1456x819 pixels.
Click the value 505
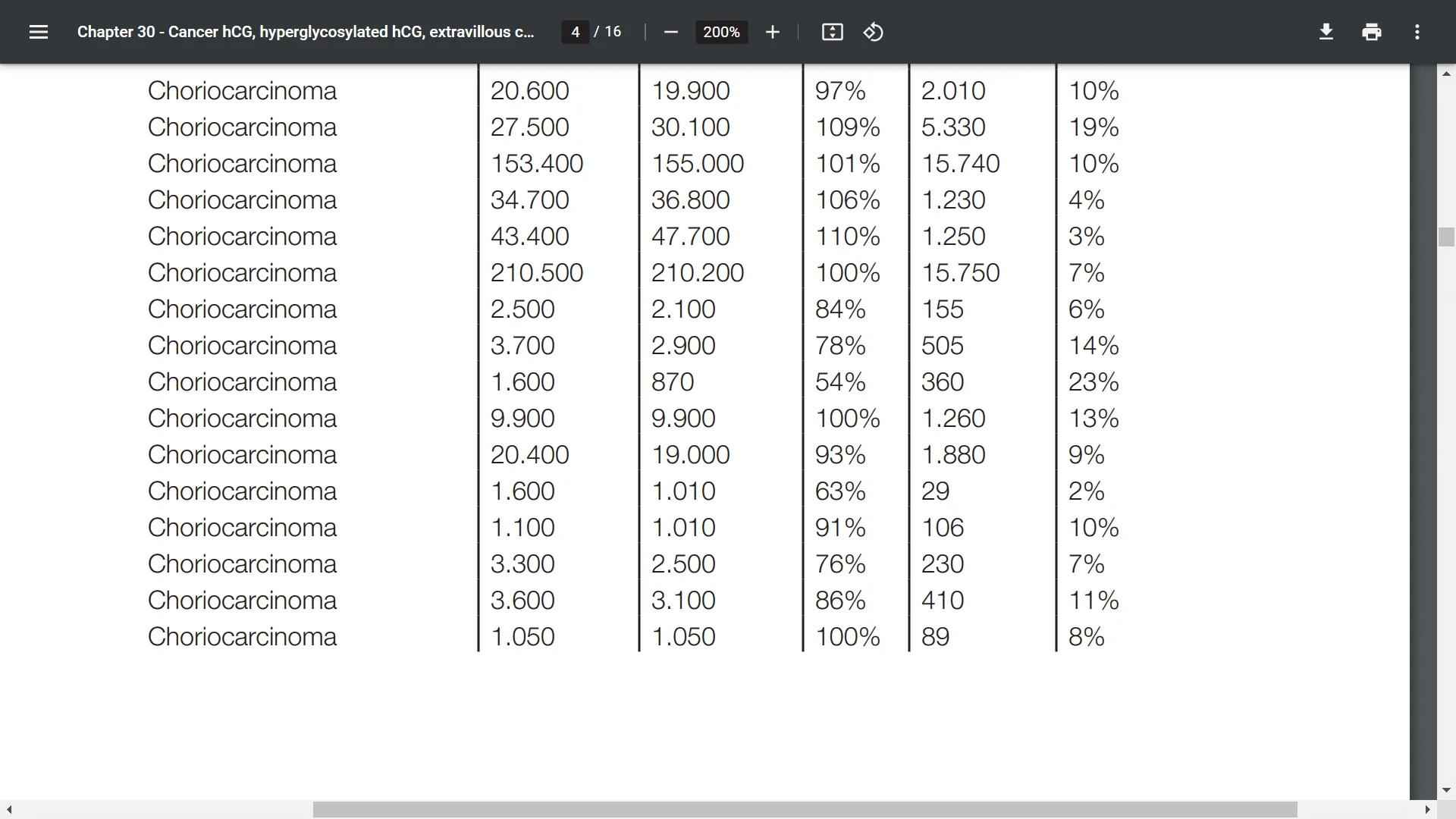click(x=943, y=345)
